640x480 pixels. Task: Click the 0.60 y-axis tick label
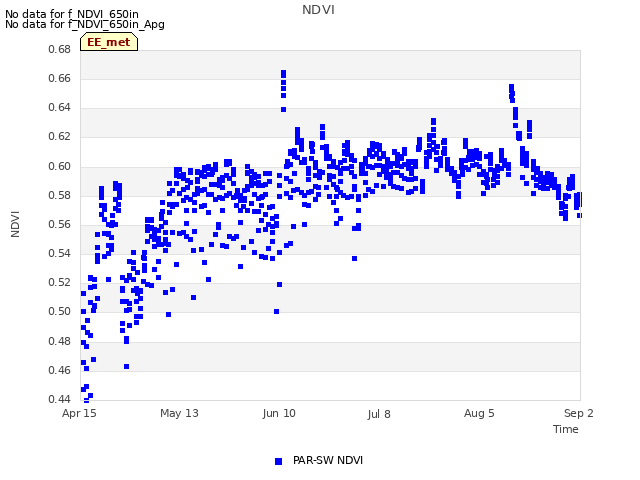(x=60, y=167)
